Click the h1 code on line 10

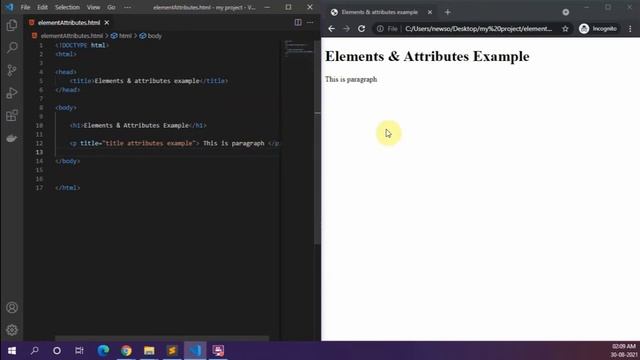pos(138,125)
